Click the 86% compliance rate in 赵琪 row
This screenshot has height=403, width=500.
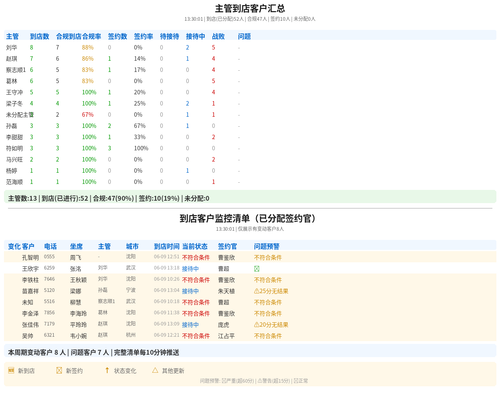click(88, 59)
